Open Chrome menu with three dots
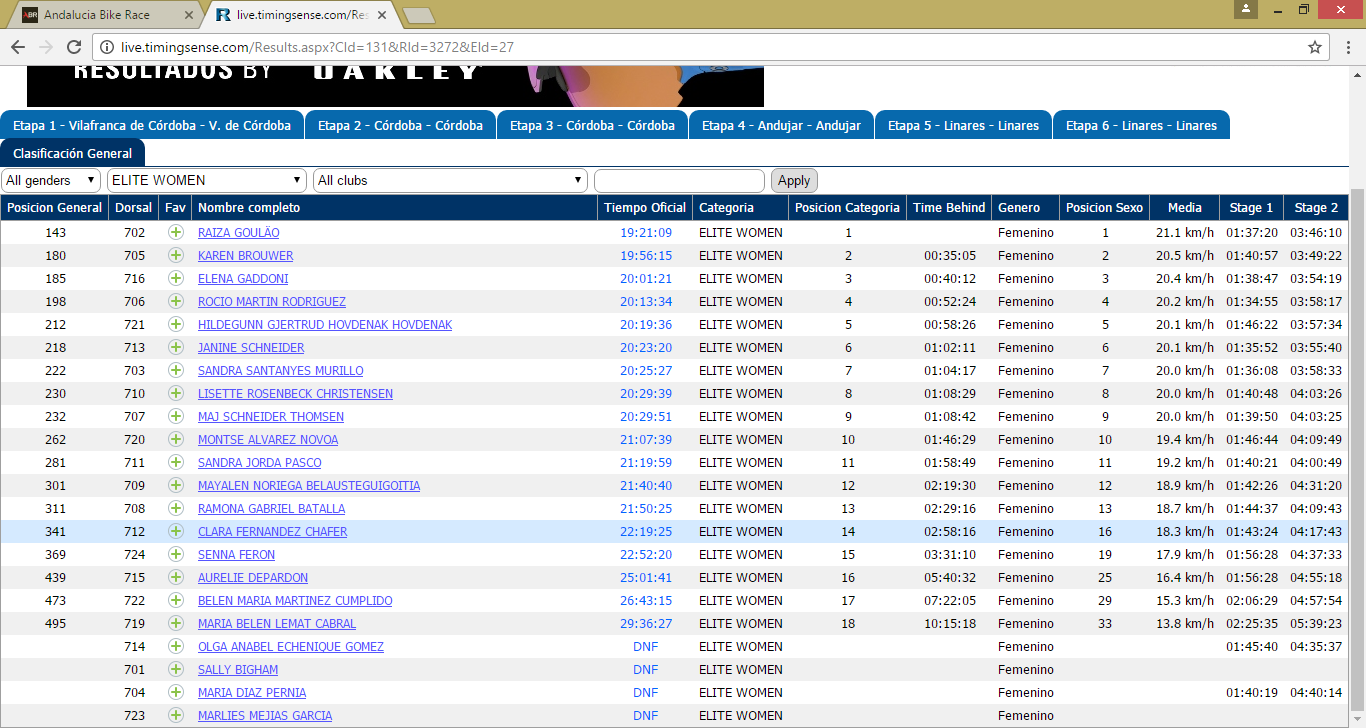This screenshot has width=1366, height=728. point(1346,47)
